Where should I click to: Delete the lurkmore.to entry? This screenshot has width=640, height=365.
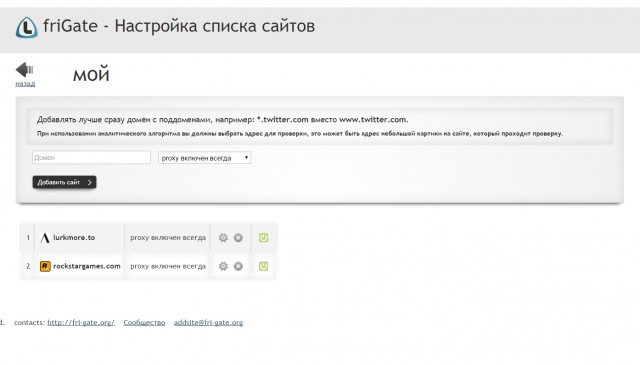click(x=238, y=238)
